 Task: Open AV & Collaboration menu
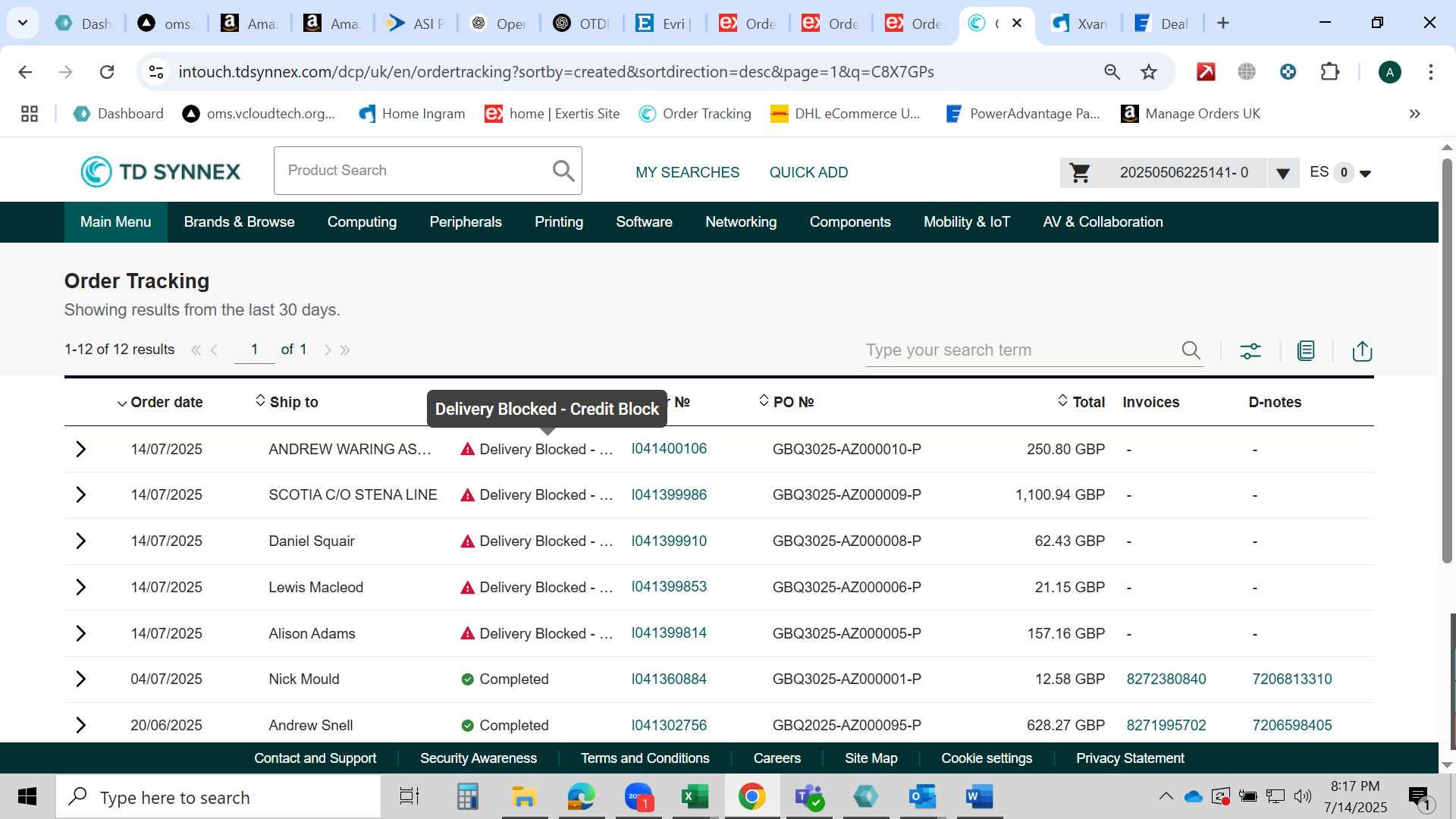[1103, 222]
